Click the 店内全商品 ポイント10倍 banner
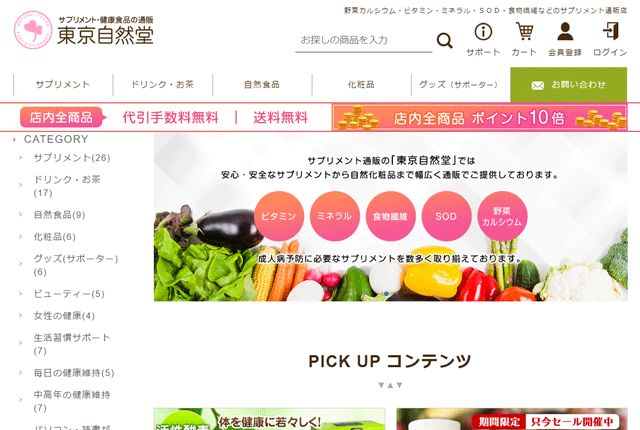Image resolution: width=640 pixels, height=430 pixels. [480, 117]
